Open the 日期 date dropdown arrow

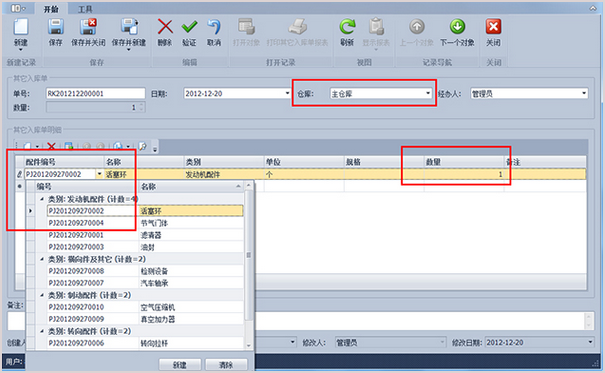(287, 93)
